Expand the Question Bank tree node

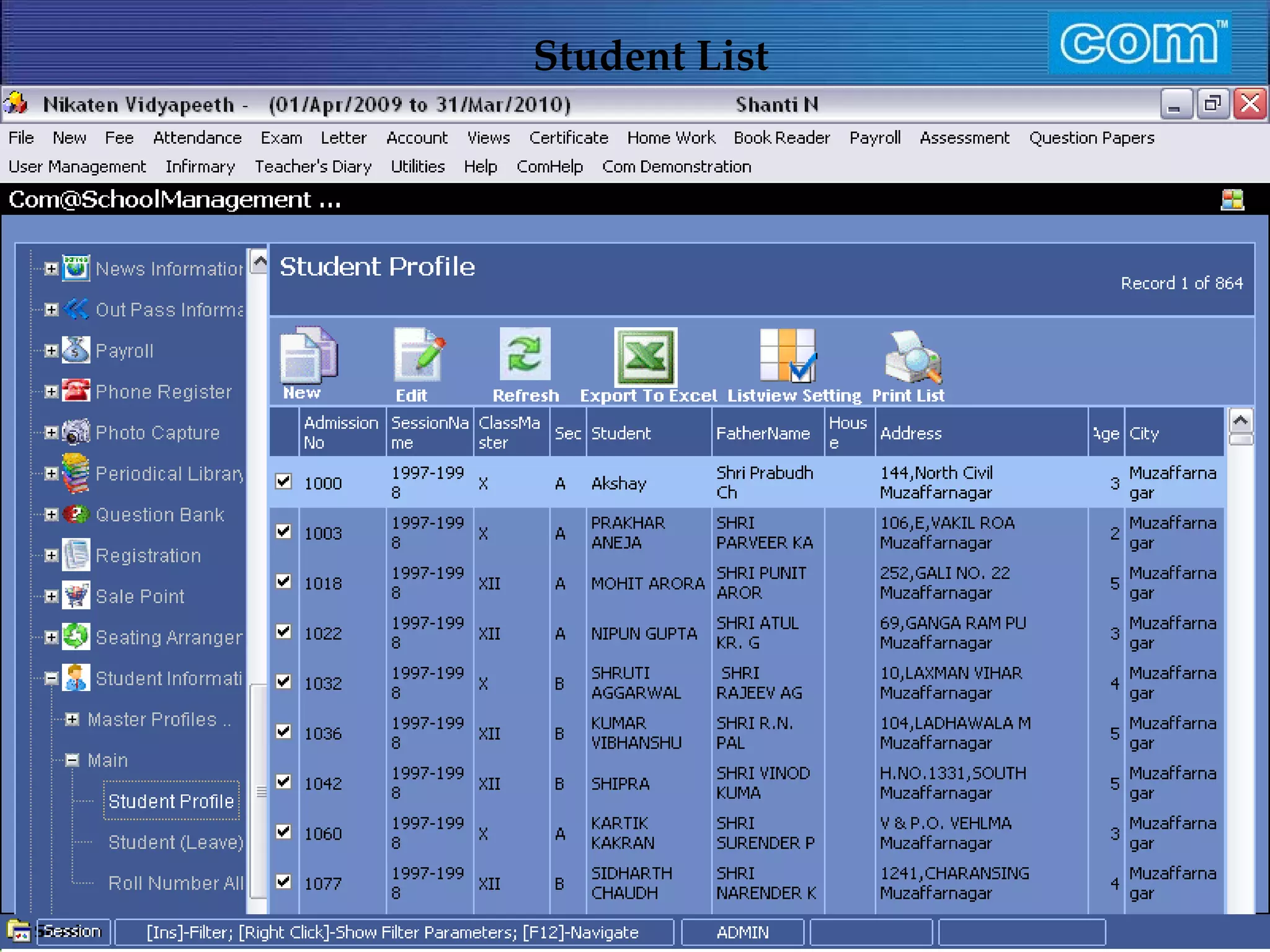(51, 514)
